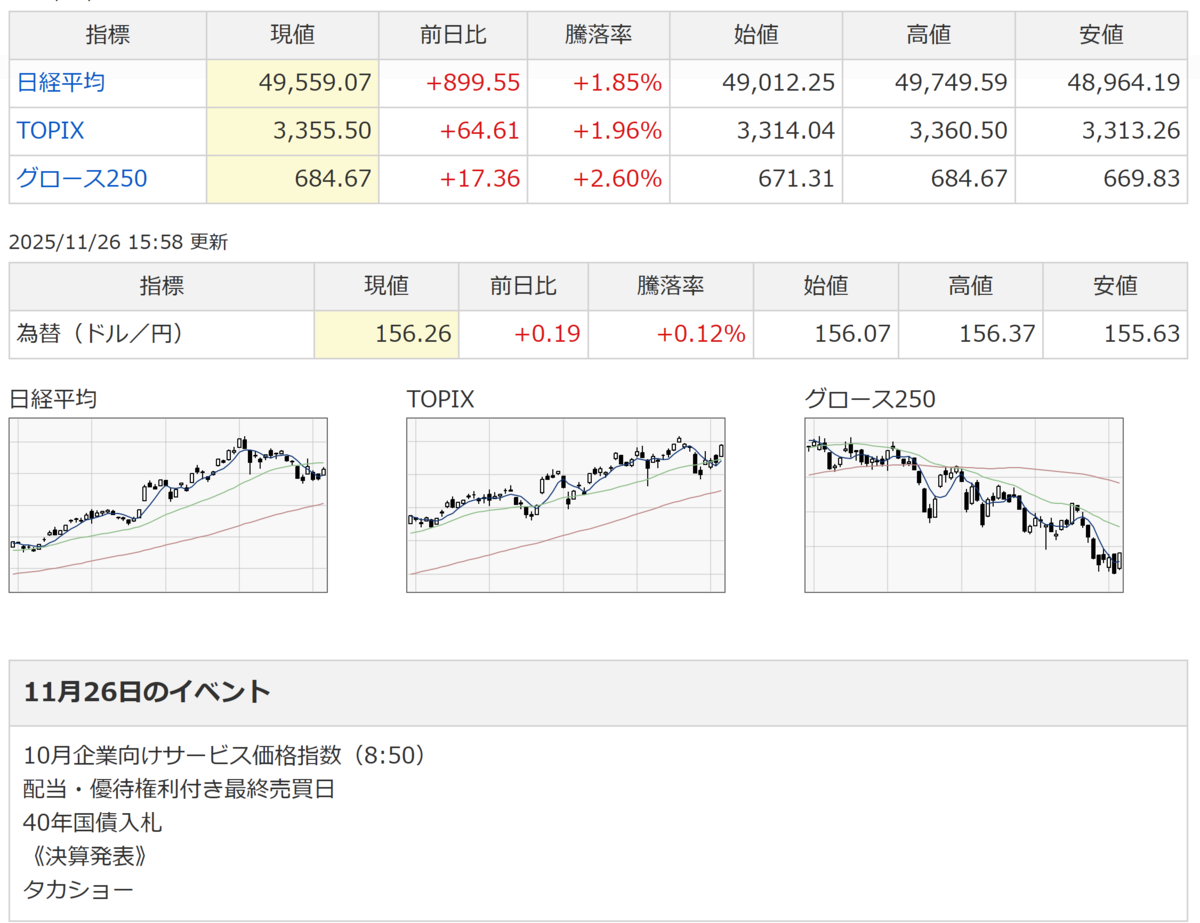Screen dimensions: 1200x923
Task: Click 日経平均 change rate +1.85%
Action: (x=617, y=83)
